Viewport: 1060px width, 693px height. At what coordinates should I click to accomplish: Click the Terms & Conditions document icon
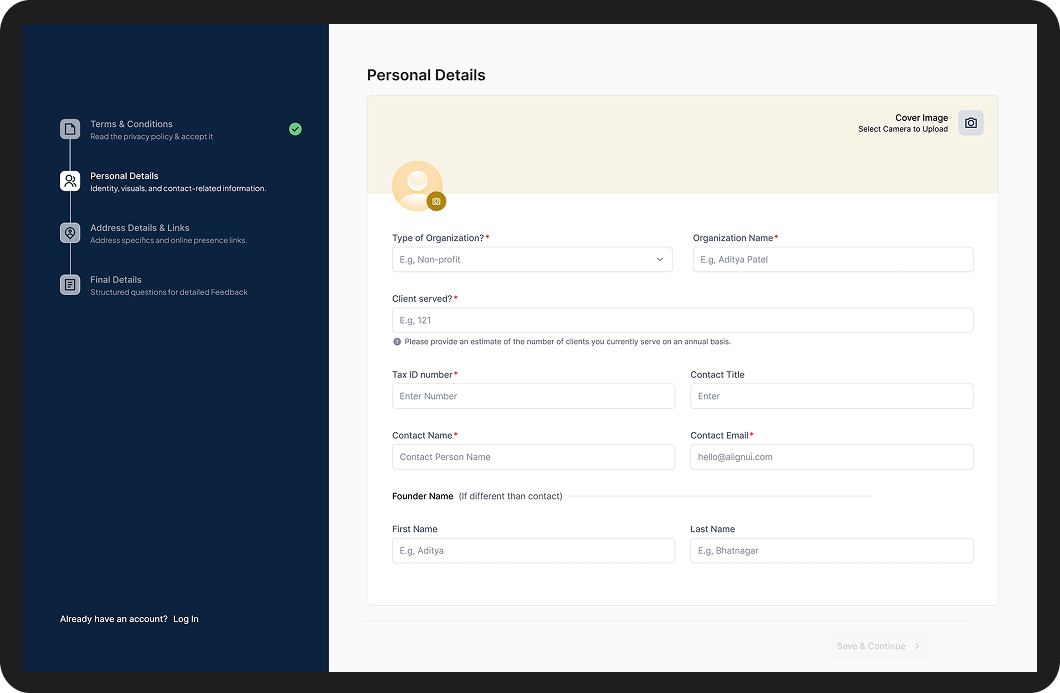point(70,129)
